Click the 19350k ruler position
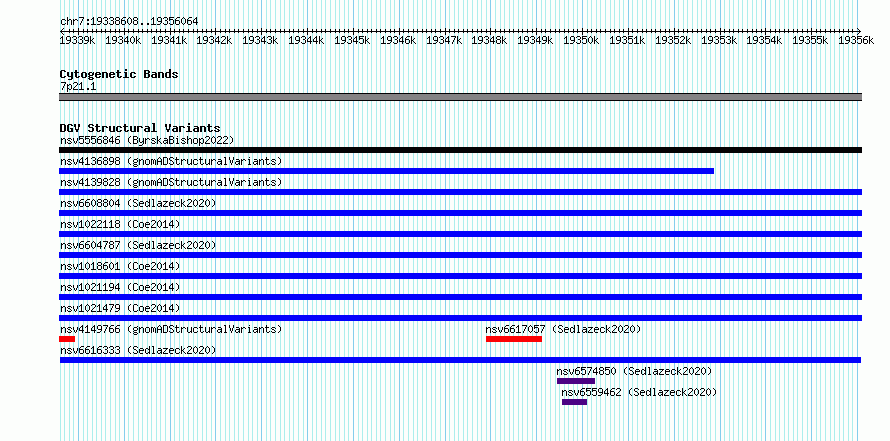Image resolution: width=890 pixels, height=441 pixels. pyautogui.click(x=582, y=40)
